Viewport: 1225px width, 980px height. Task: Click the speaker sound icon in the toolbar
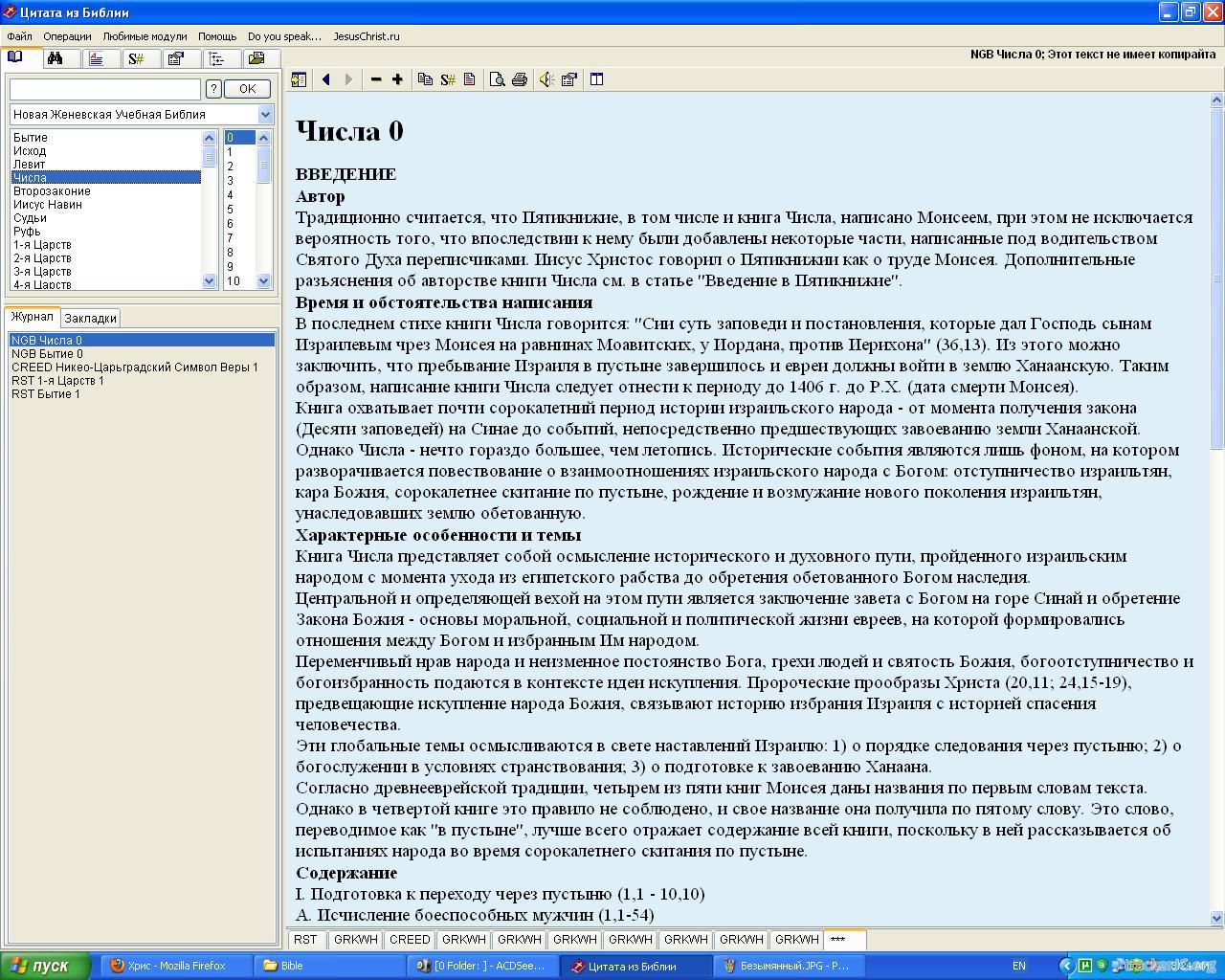pos(546,79)
